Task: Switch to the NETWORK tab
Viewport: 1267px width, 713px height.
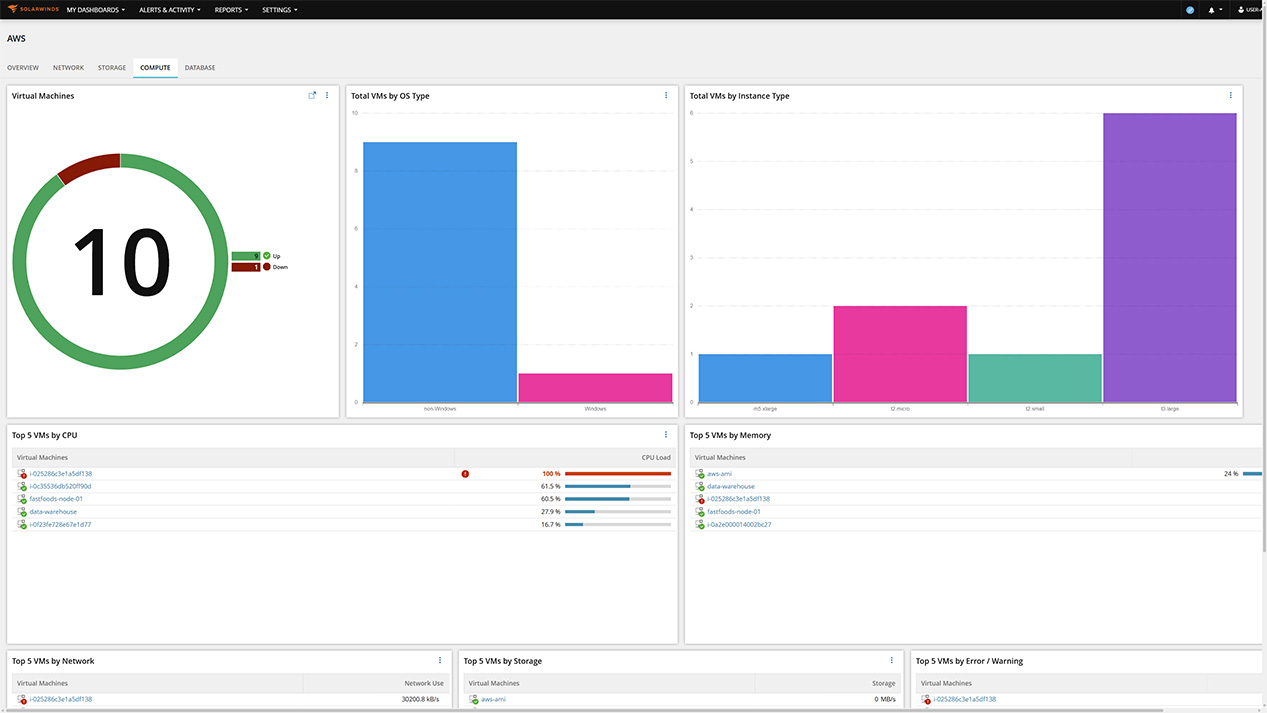Action: [x=68, y=67]
